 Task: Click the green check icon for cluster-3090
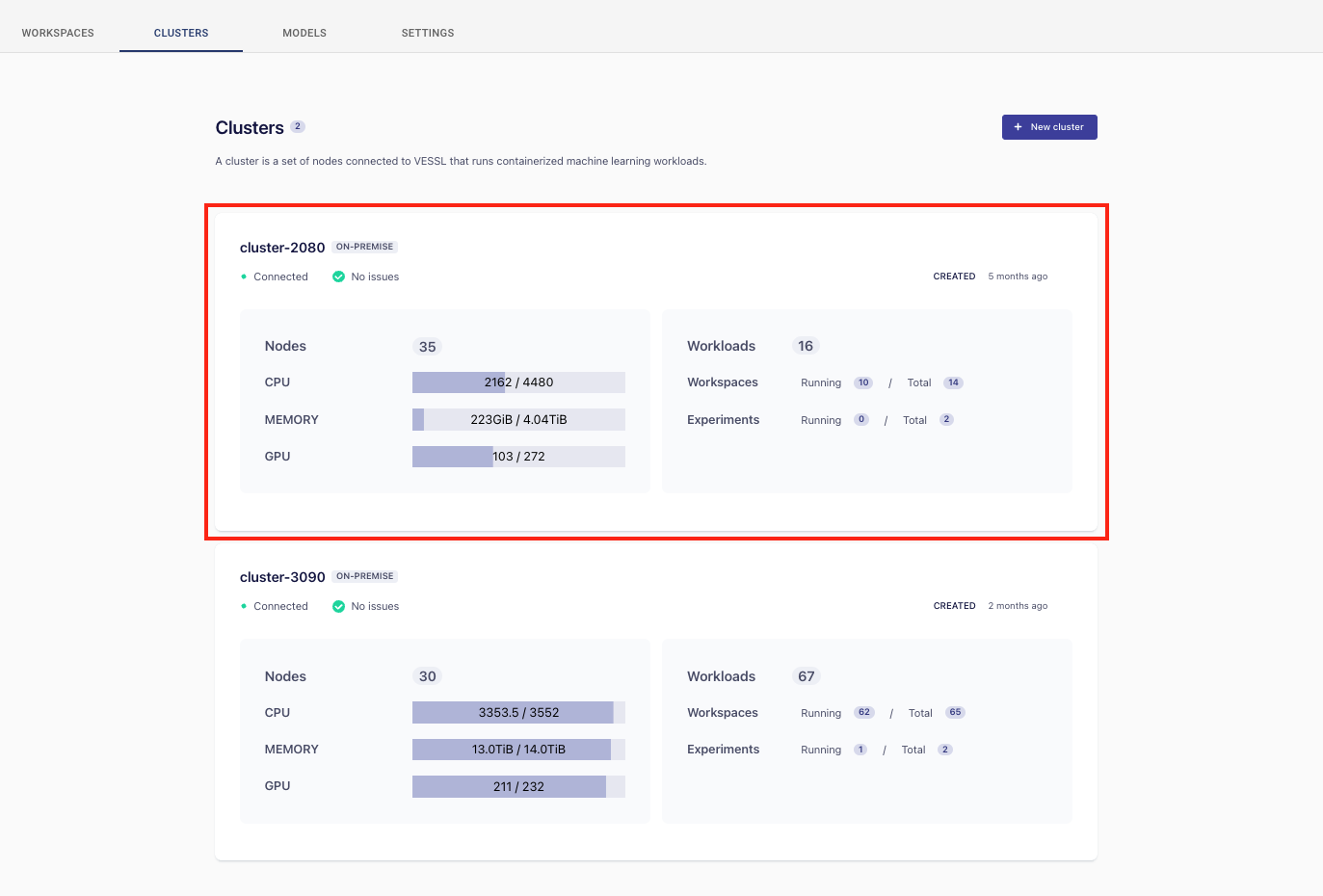(338, 606)
